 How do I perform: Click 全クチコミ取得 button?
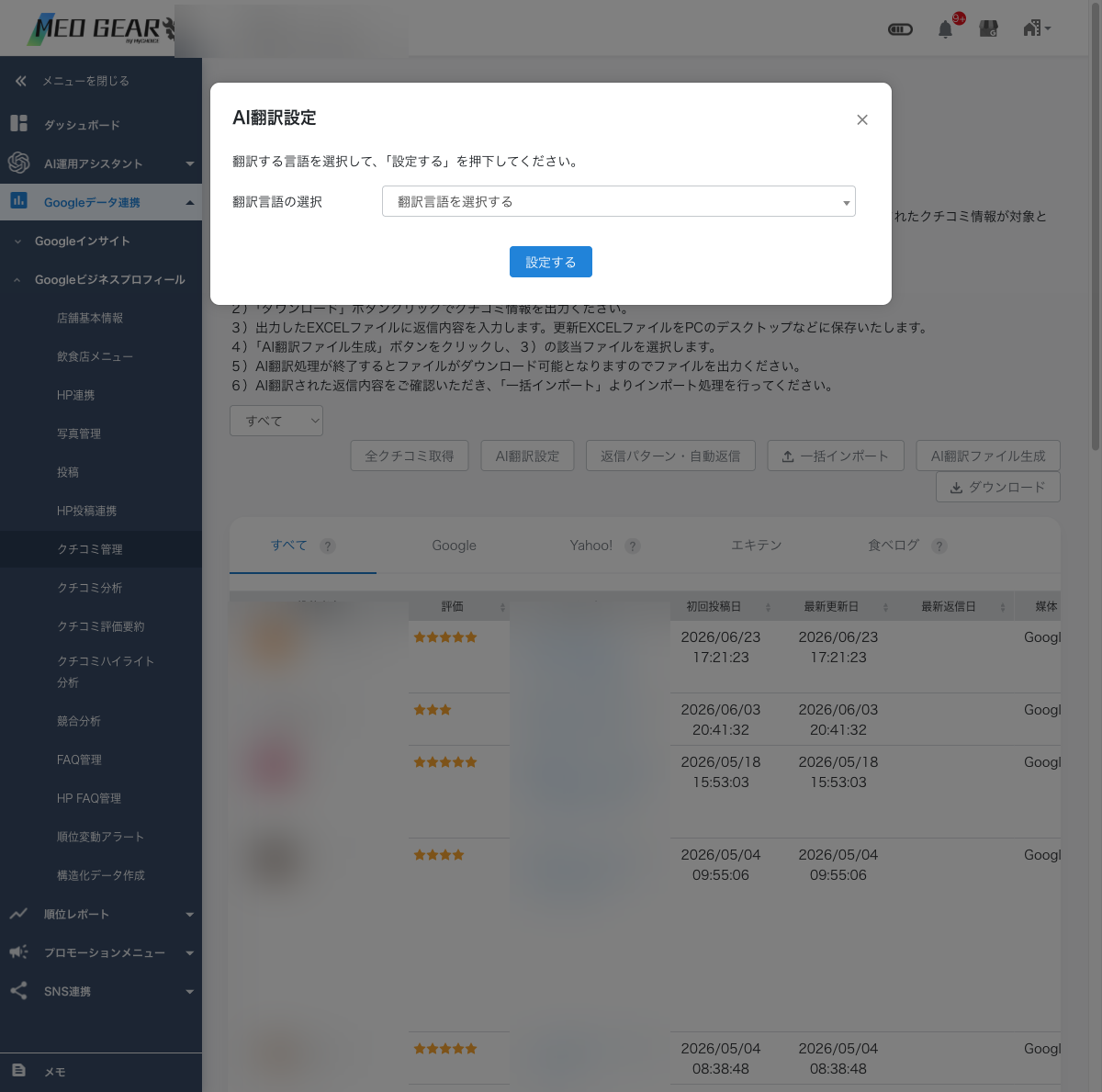coord(410,456)
